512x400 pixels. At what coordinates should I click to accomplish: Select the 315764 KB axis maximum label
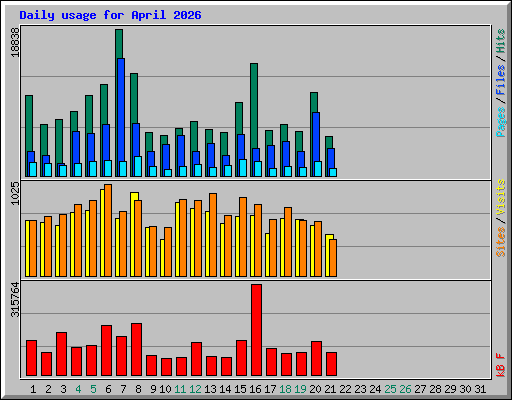pyautogui.click(x=15, y=299)
